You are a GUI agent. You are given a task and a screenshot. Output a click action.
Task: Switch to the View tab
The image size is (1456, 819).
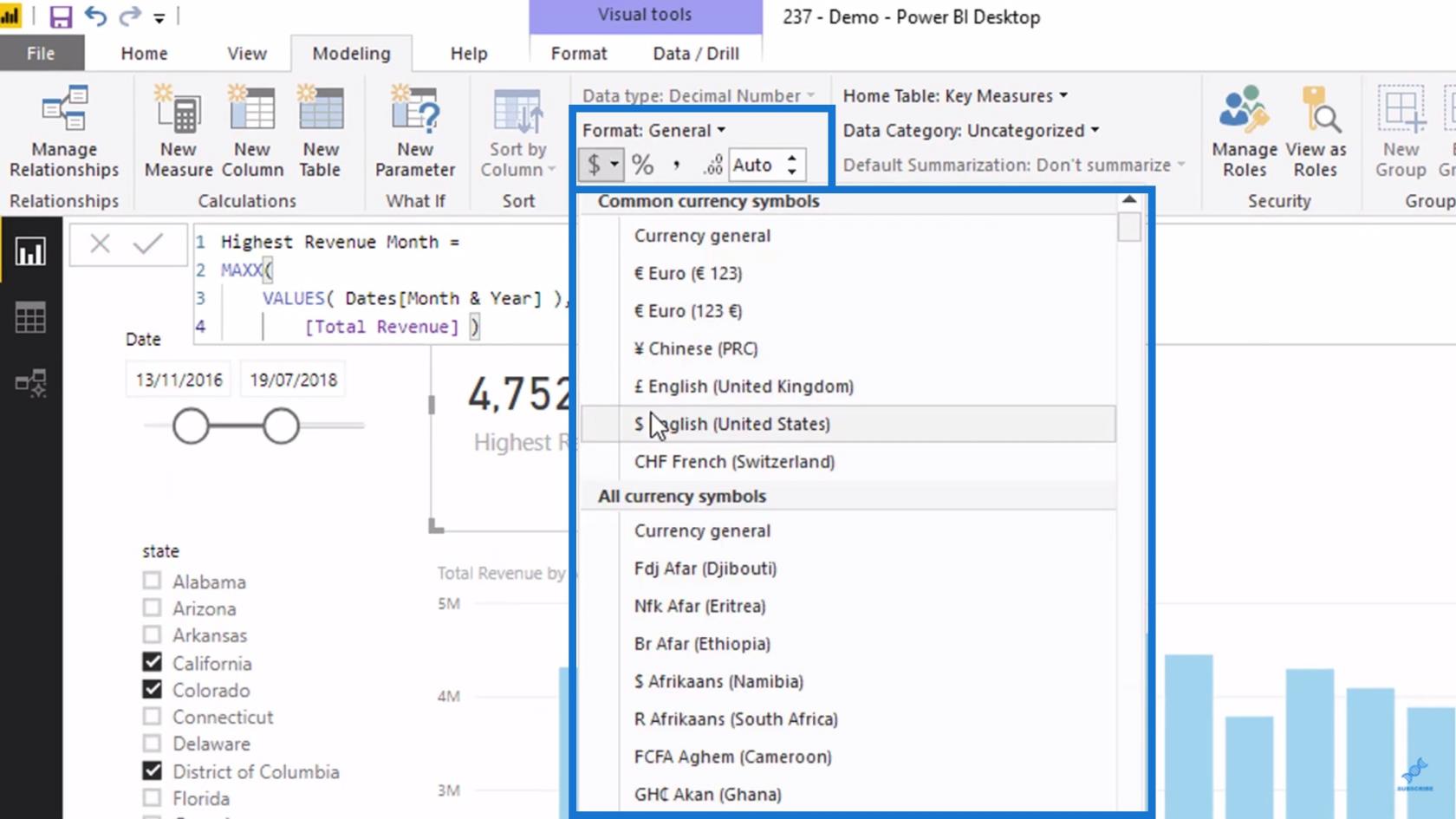tap(247, 53)
